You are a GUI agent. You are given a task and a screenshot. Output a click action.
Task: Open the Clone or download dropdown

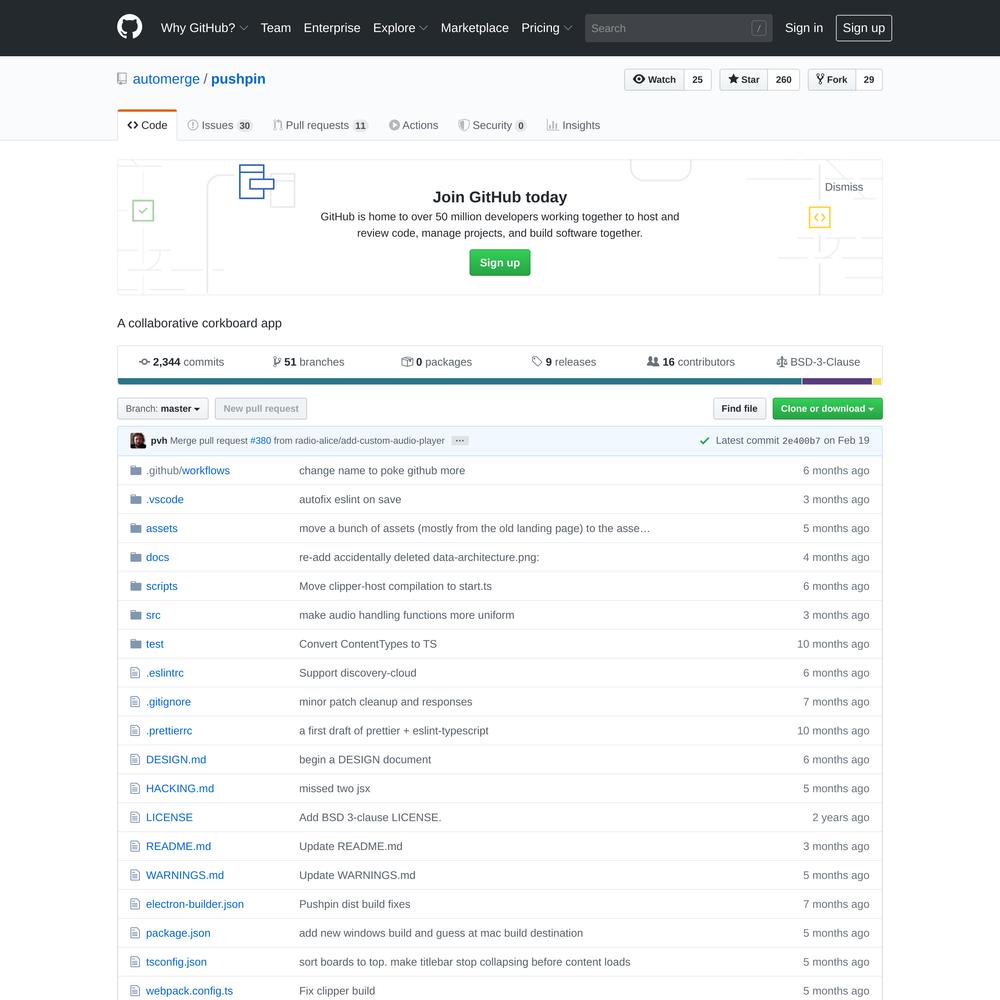click(x=827, y=409)
